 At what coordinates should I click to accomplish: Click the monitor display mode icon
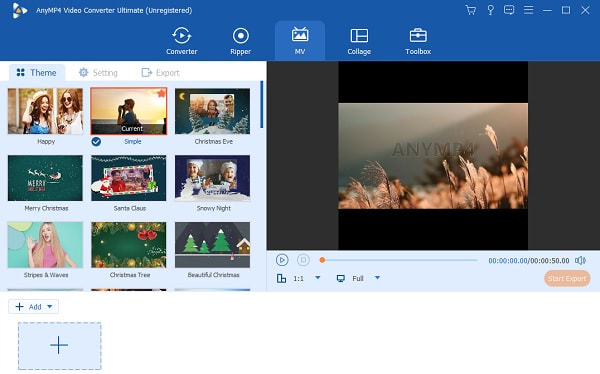pyautogui.click(x=340, y=278)
